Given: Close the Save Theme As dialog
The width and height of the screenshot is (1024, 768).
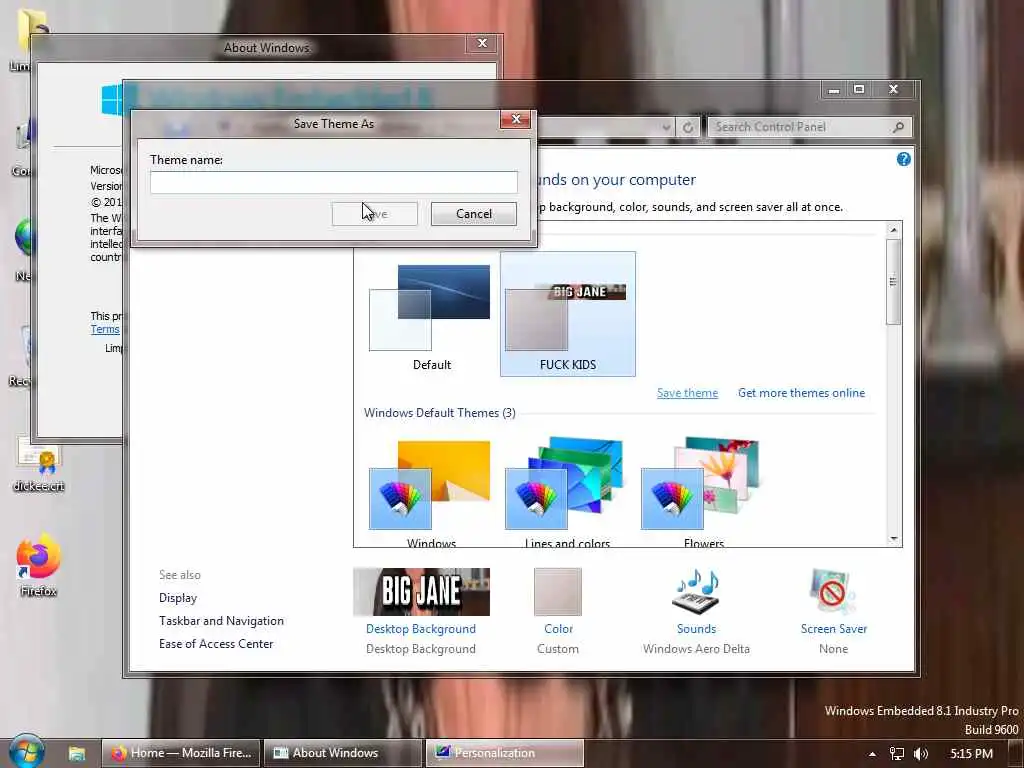Looking at the screenshot, I should (515, 119).
